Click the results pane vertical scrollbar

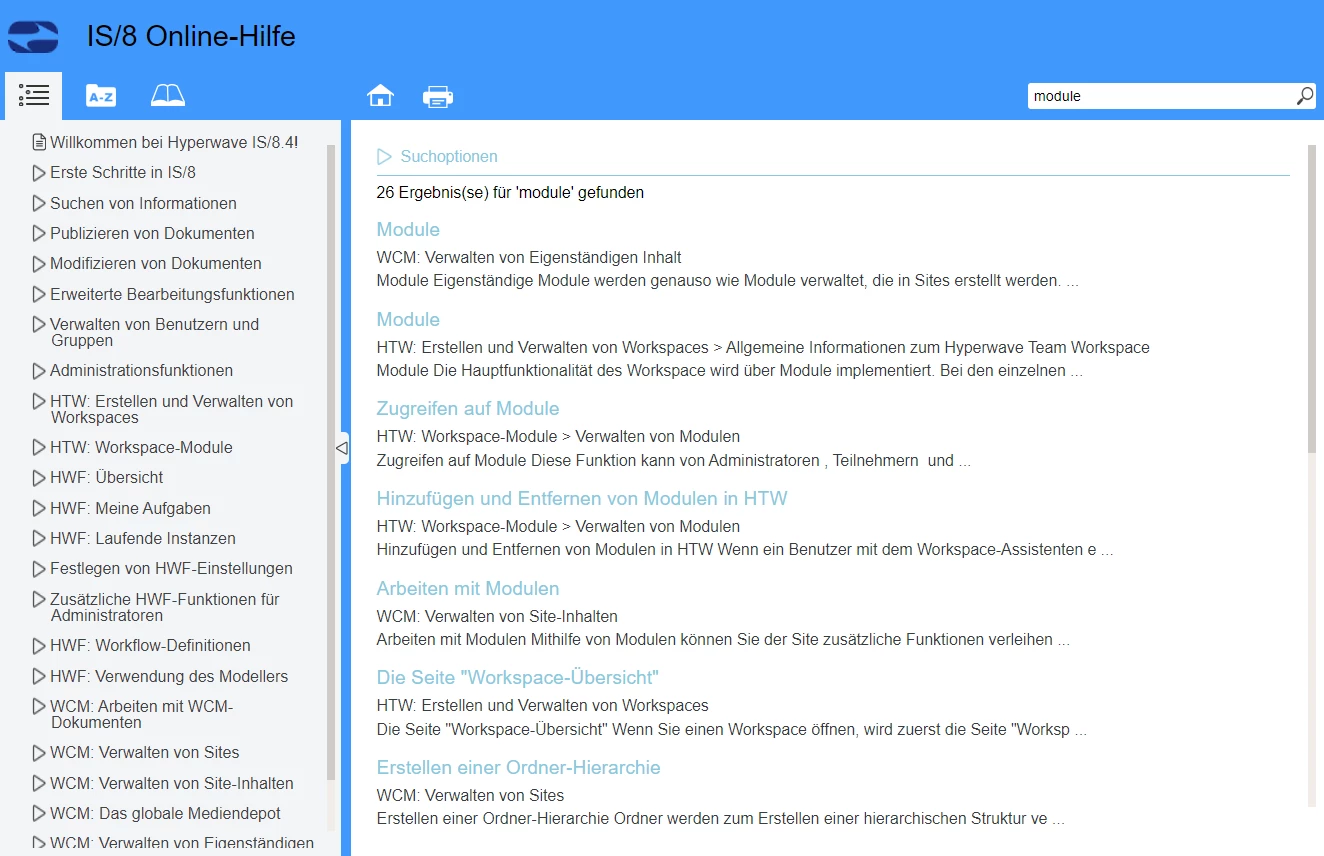1312,298
